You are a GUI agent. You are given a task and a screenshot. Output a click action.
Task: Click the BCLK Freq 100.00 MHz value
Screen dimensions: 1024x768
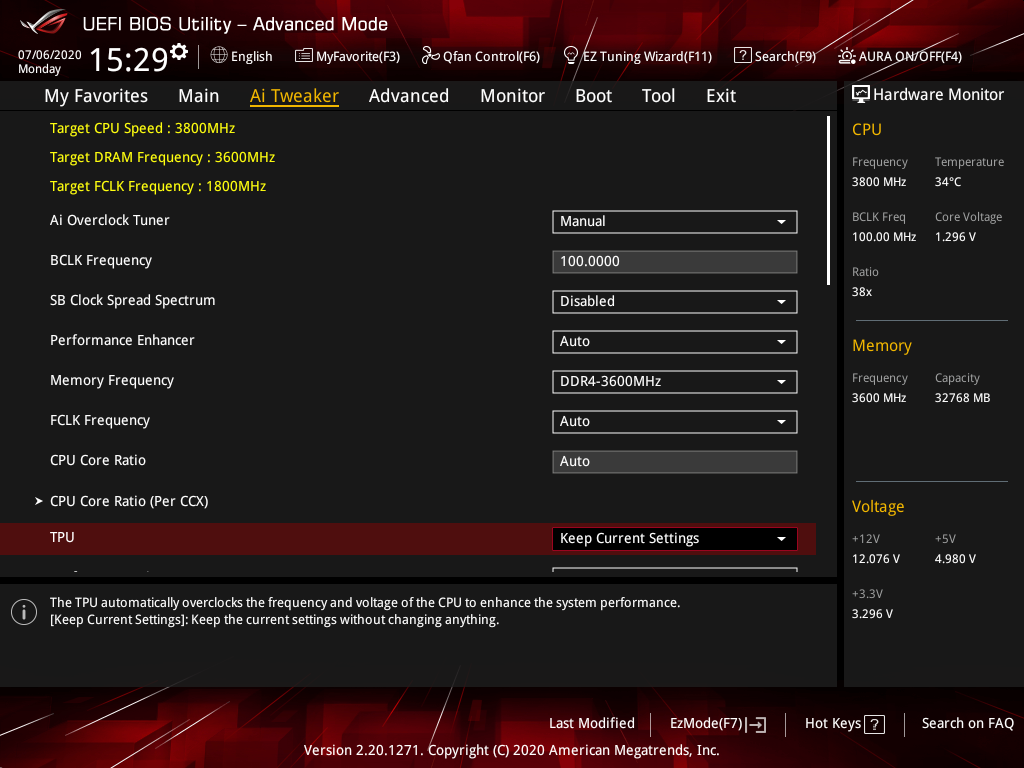tap(884, 237)
